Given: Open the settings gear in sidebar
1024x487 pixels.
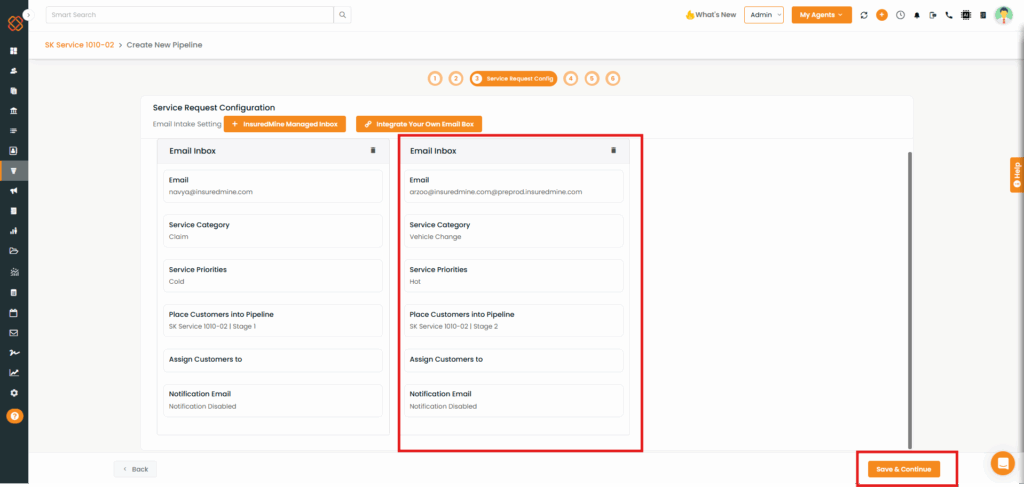Looking at the screenshot, I should (x=14, y=393).
